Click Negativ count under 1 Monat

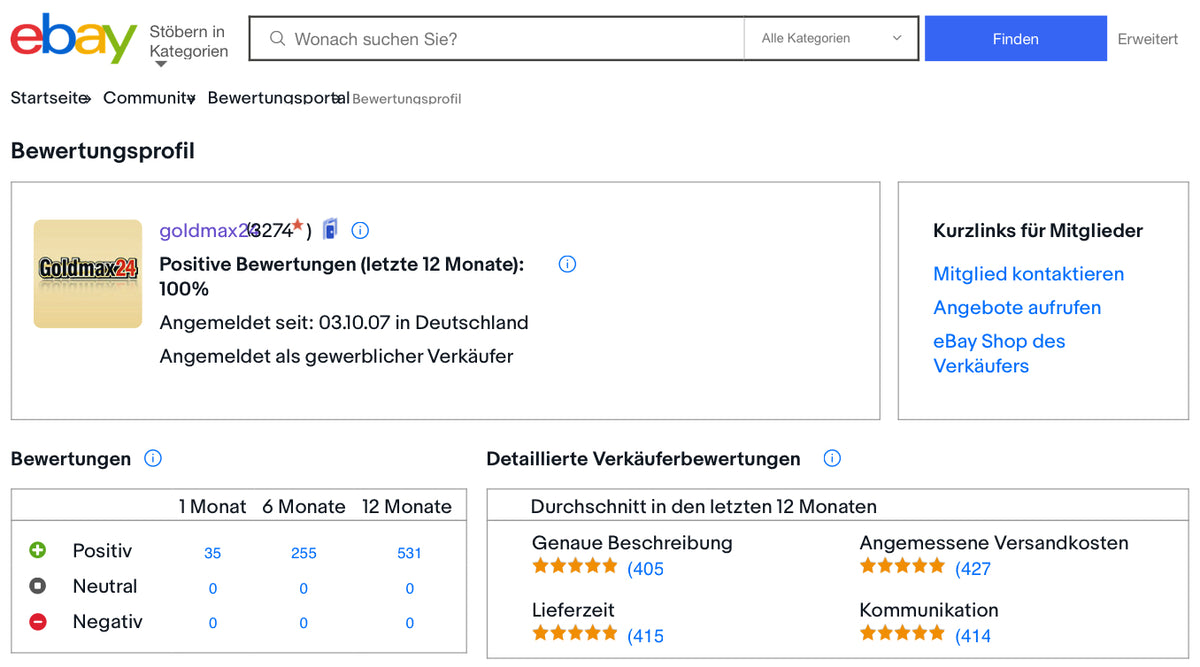[x=213, y=623]
